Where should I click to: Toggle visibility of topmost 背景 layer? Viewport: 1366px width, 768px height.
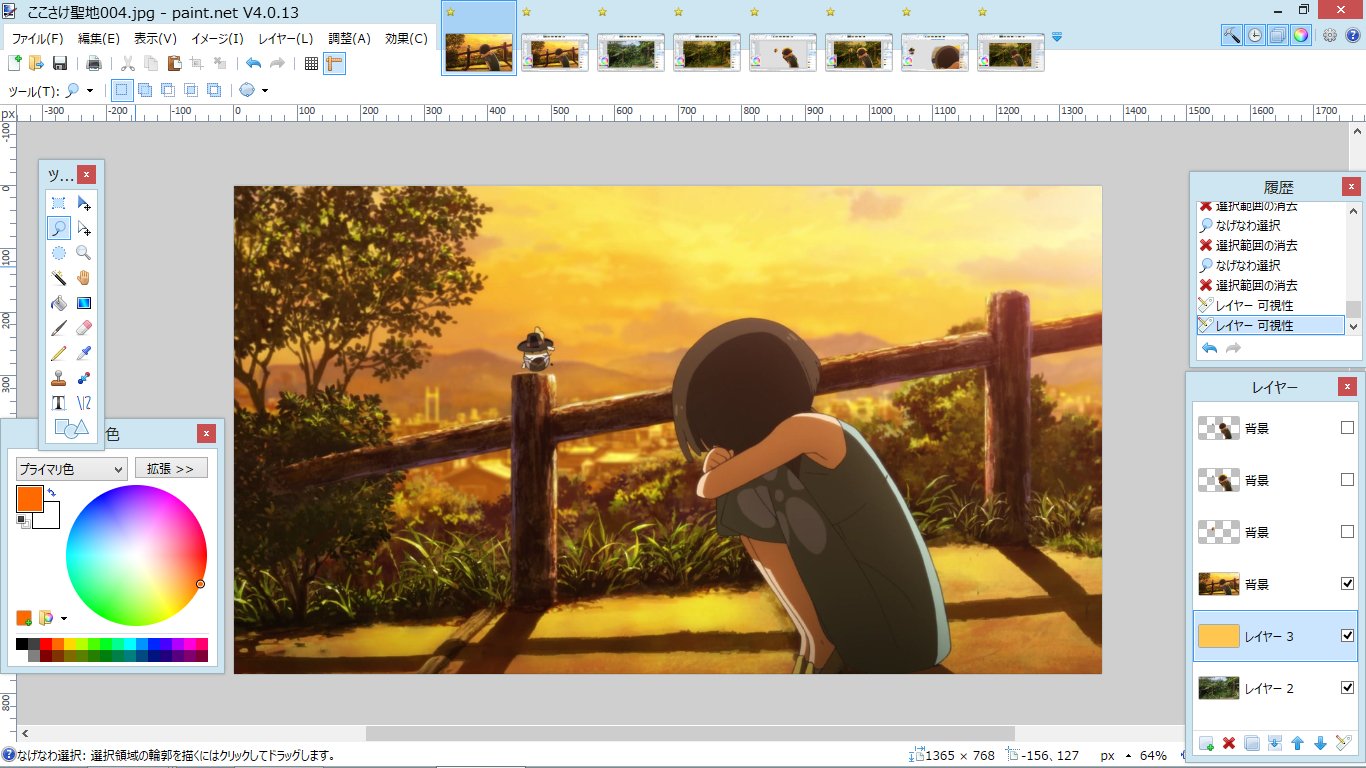click(1347, 428)
